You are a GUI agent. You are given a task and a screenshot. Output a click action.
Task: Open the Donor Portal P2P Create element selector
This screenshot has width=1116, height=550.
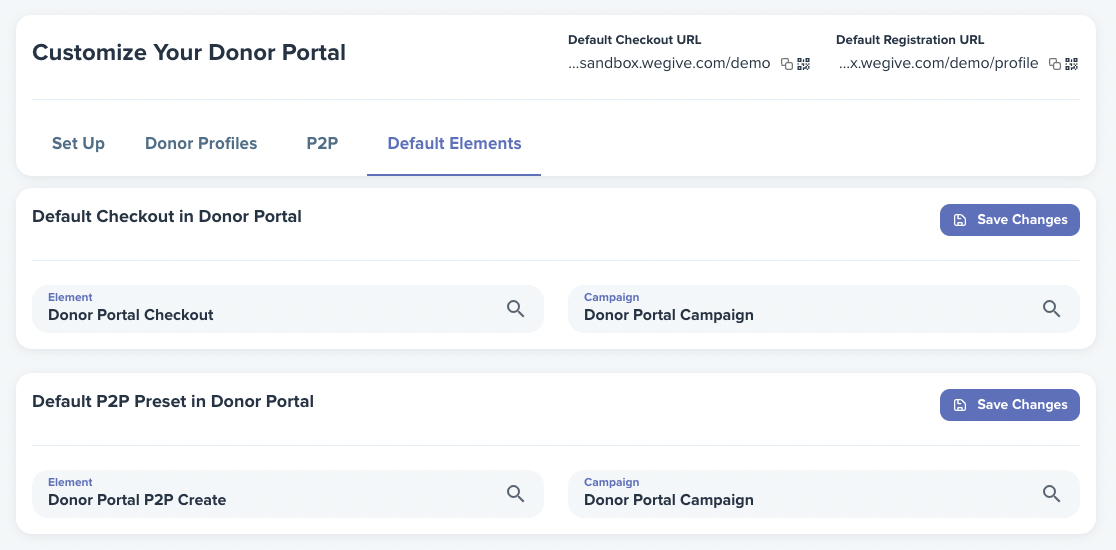pyautogui.click(x=288, y=494)
